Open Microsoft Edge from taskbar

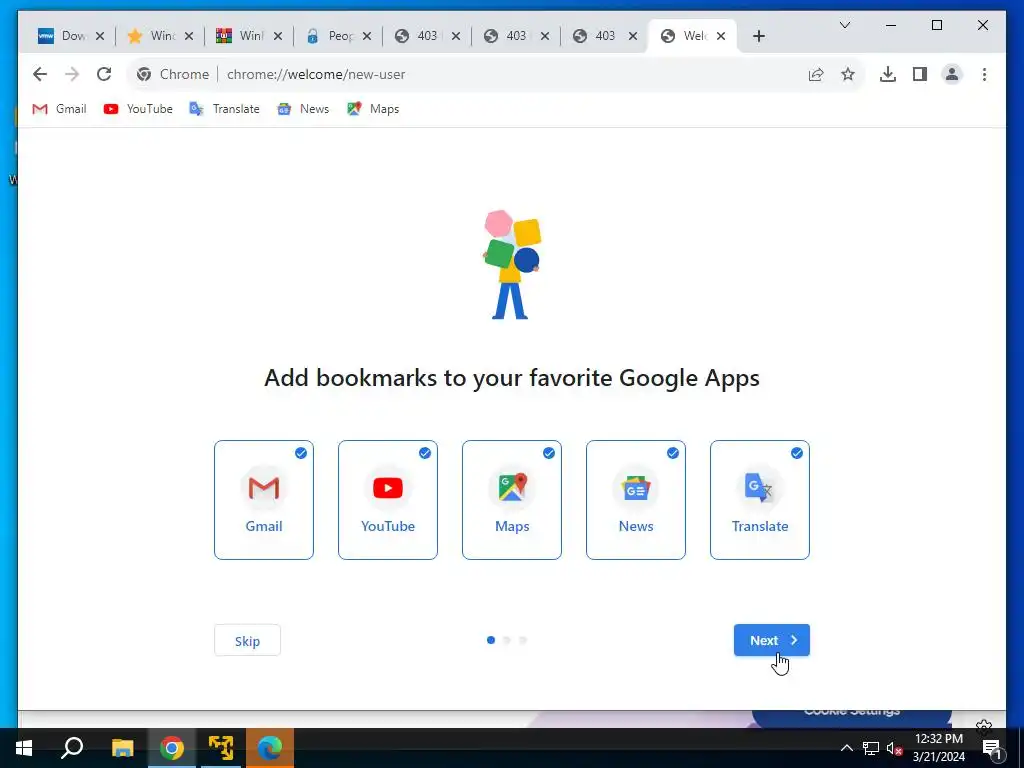tap(270, 748)
